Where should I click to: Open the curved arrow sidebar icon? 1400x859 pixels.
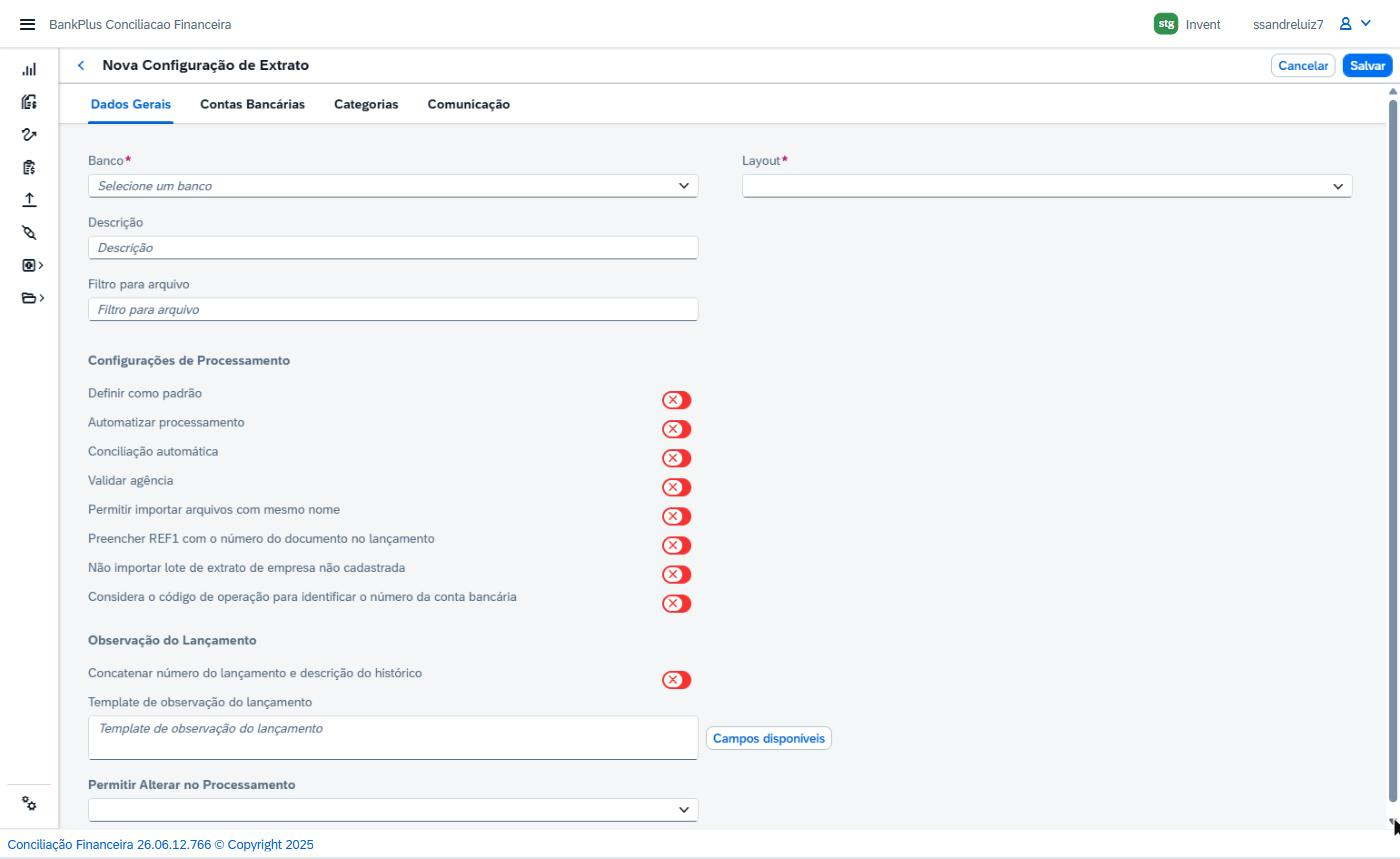tap(29, 135)
